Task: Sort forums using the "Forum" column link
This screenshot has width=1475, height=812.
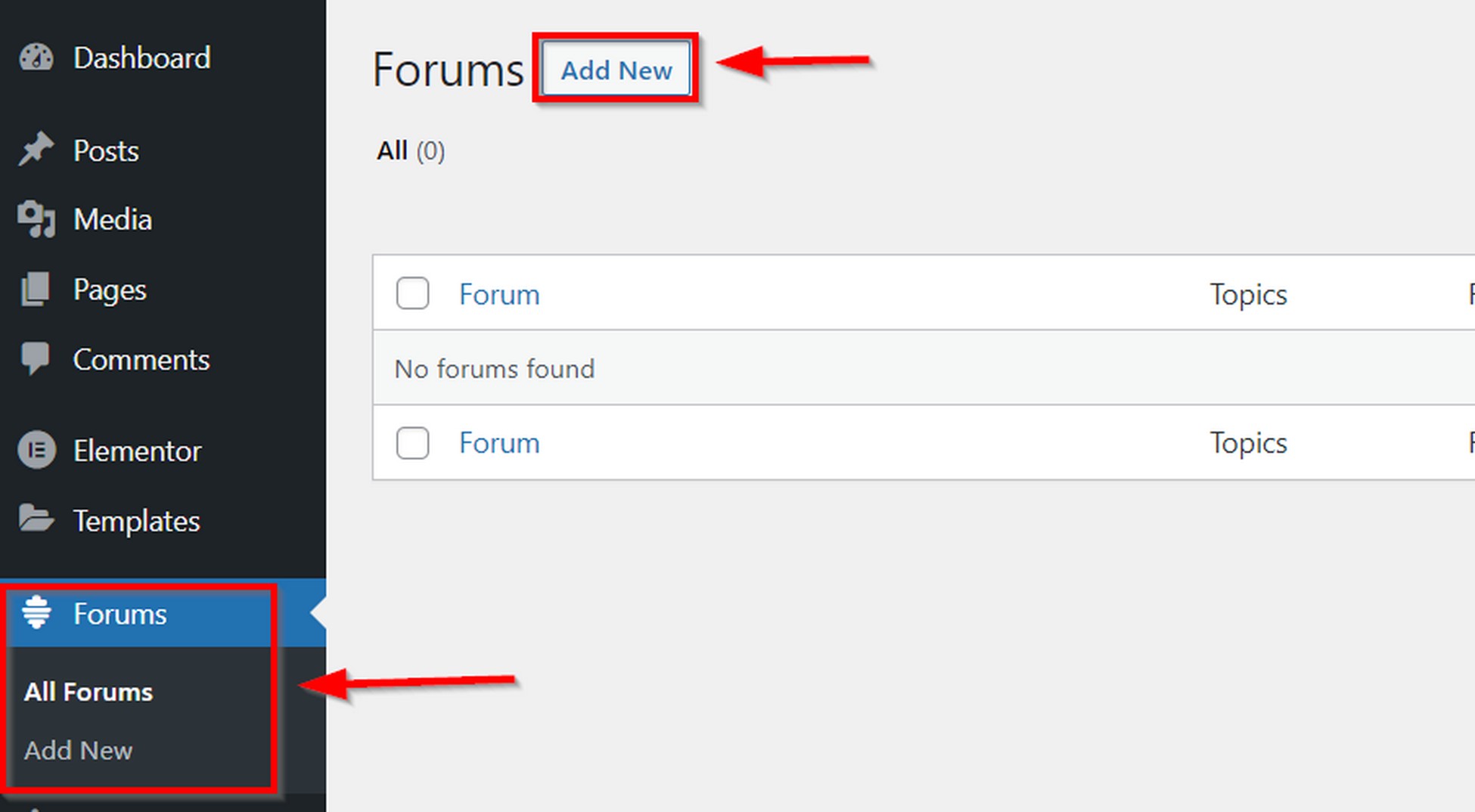Action: 499,294
